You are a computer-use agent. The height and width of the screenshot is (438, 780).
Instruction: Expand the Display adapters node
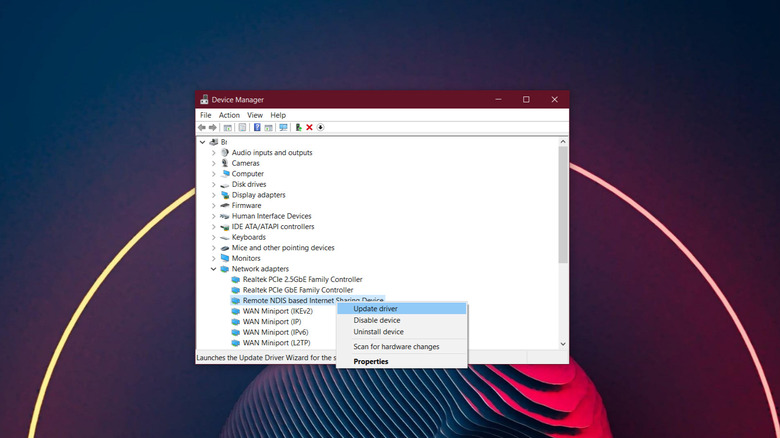click(x=213, y=195)
